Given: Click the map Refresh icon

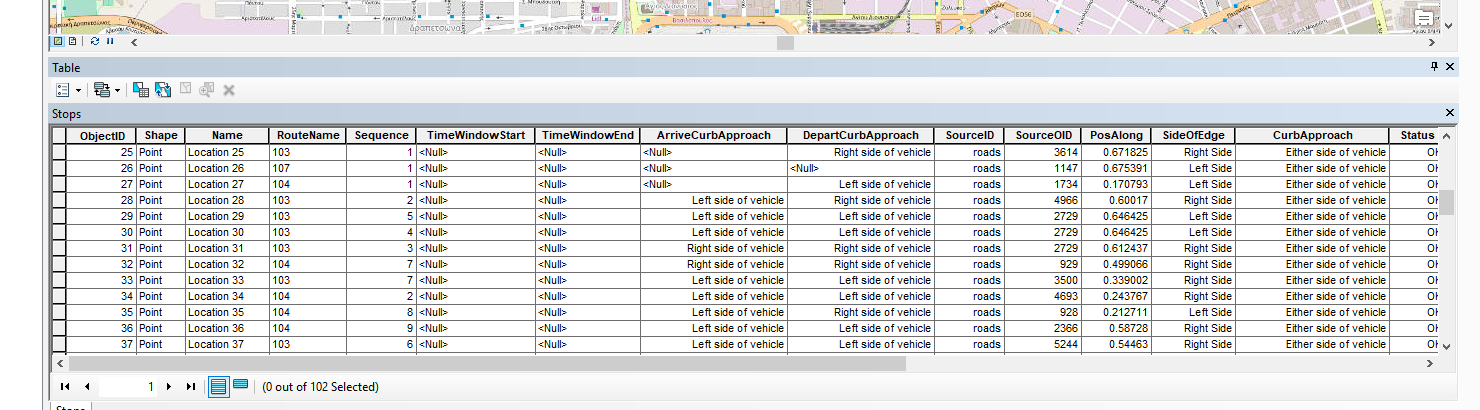Looking at the screenshot, I should (x=95, y=42).
